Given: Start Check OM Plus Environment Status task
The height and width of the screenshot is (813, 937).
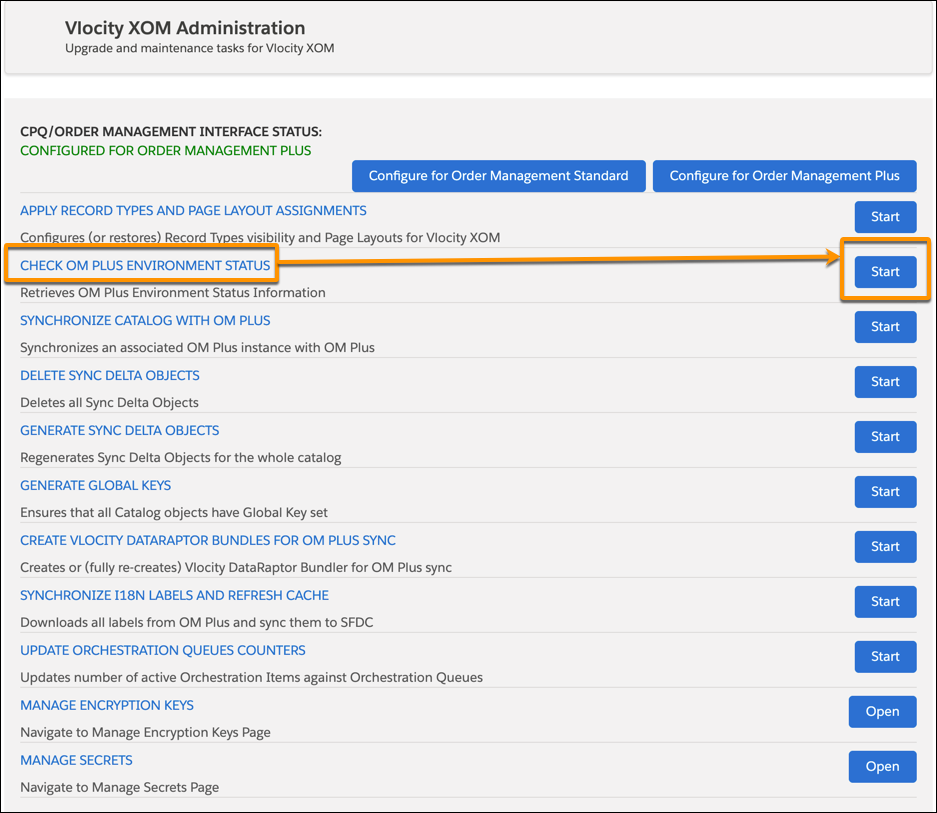Looking at the screenshot, I should click(x=885, y=272).
